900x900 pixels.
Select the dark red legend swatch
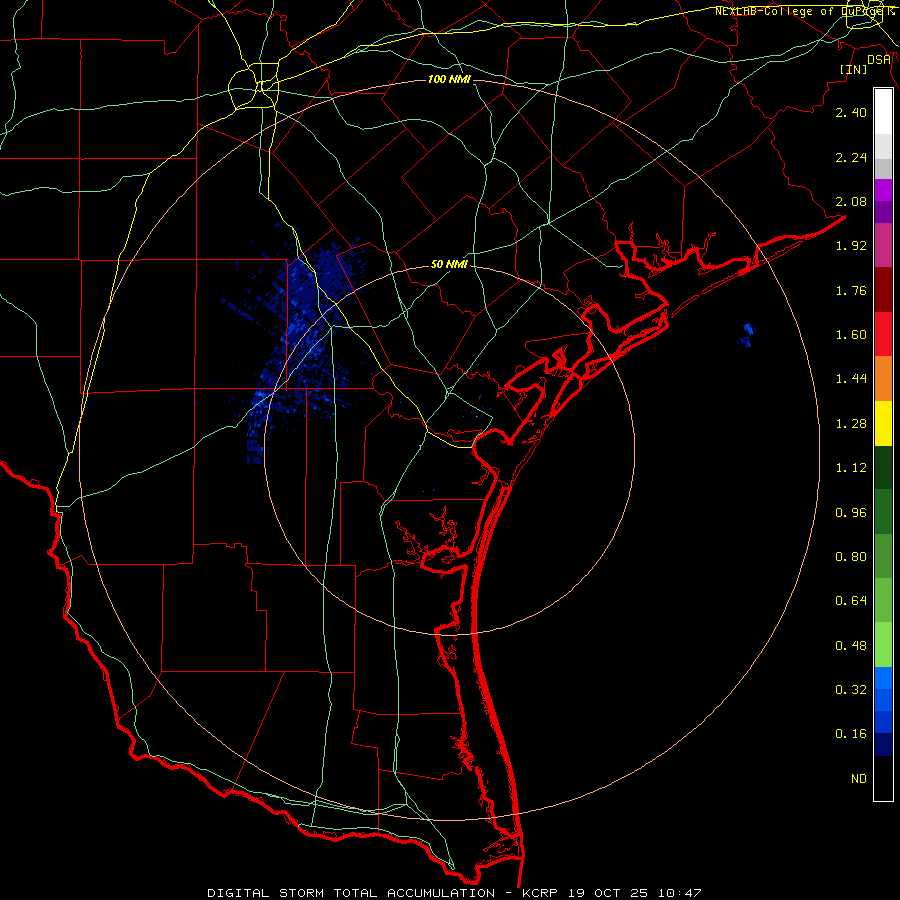pos(883,290)
